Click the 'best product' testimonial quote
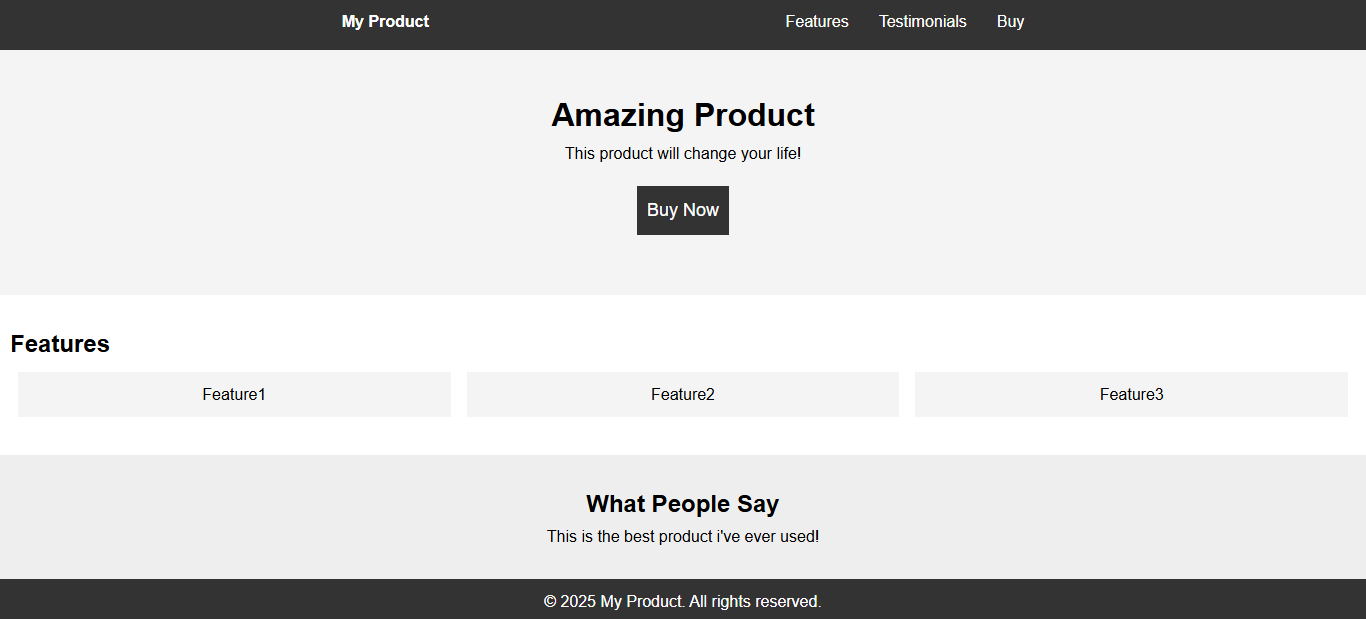Screen dimensions: 1366x619 (x=683, y=537)
